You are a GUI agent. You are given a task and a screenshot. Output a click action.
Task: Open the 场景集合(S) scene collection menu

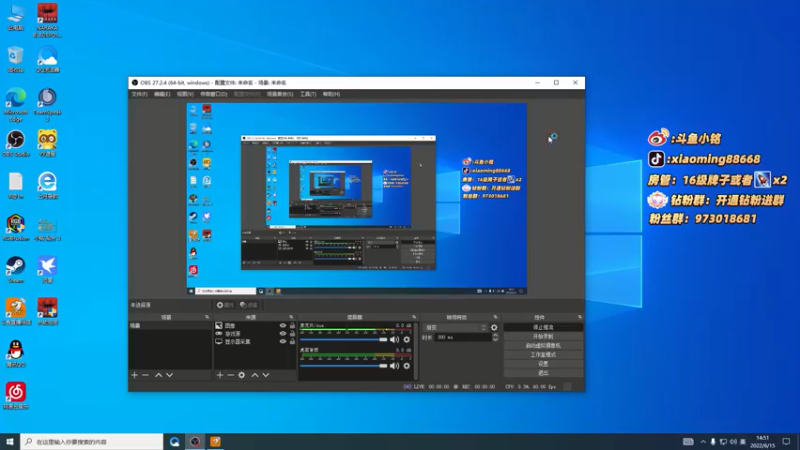pos(280,94)
